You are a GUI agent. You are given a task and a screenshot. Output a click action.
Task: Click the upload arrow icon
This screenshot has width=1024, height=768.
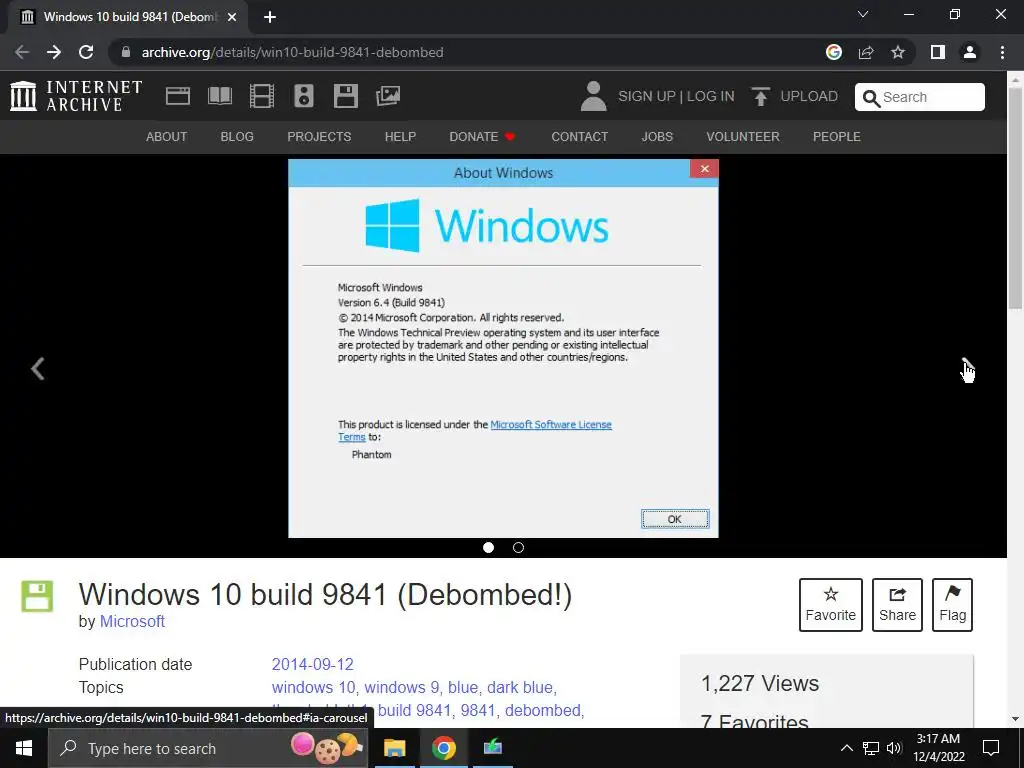[760, 97]
